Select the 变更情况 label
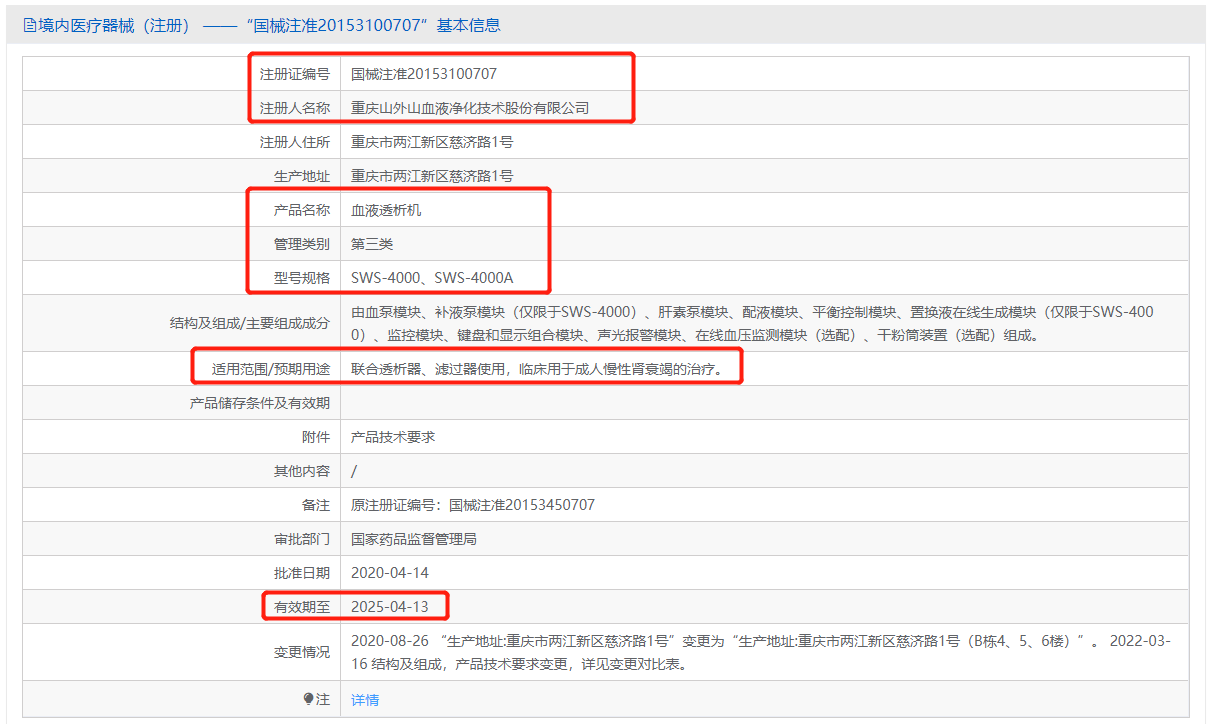 (x=302, y=652)
